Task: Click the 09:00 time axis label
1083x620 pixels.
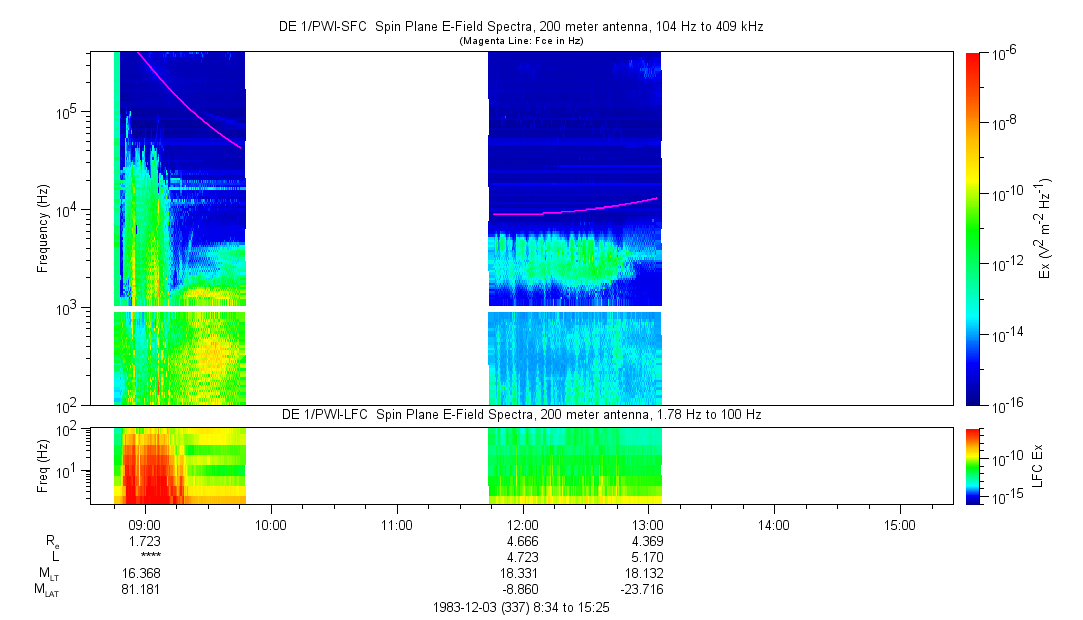Action: coord(145,525)
